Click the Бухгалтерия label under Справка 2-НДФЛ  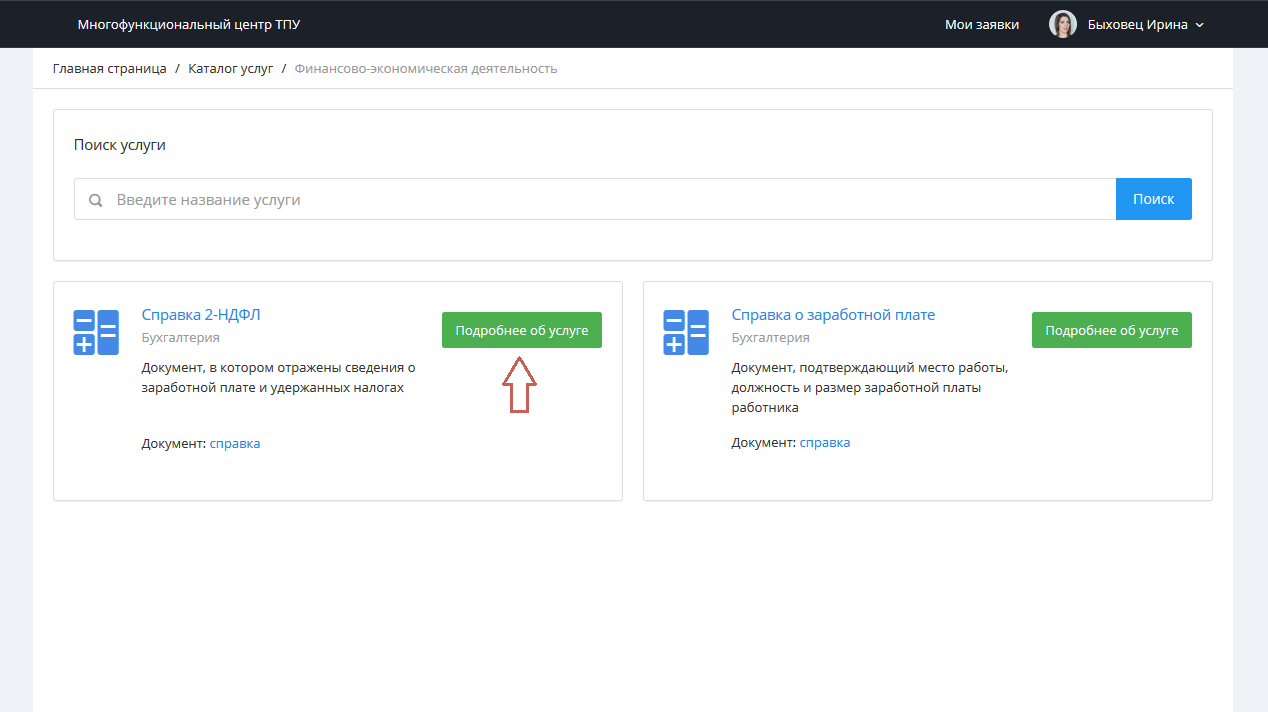[179, 338]
